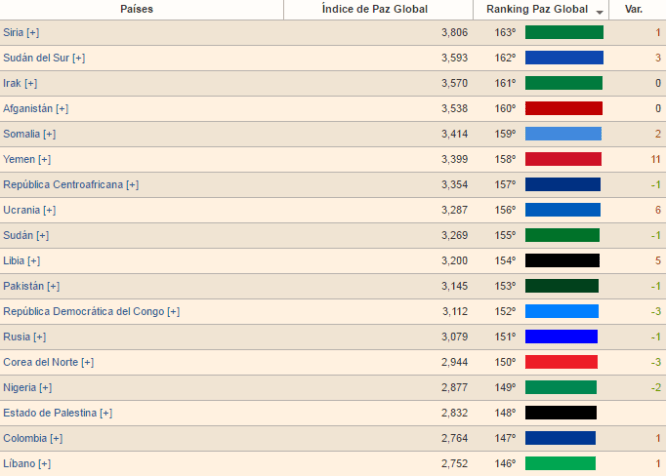Select rank 155º in the Sudán row
The image size is (666, 476).
coord(505,235)
